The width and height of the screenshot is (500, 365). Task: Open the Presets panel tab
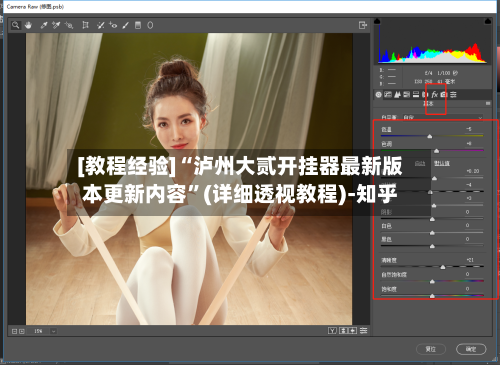(x=453, y=95)
